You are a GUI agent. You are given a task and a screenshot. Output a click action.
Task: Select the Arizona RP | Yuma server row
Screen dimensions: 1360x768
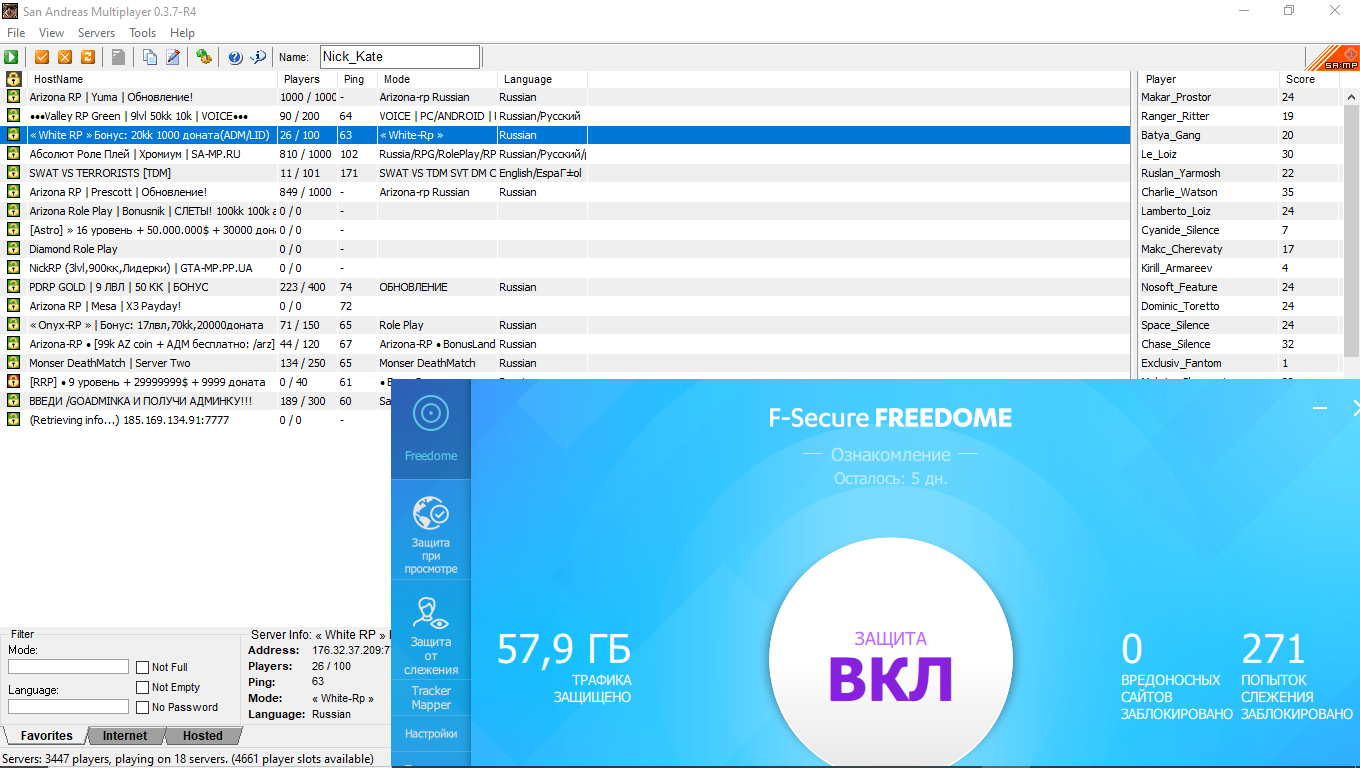567,97
